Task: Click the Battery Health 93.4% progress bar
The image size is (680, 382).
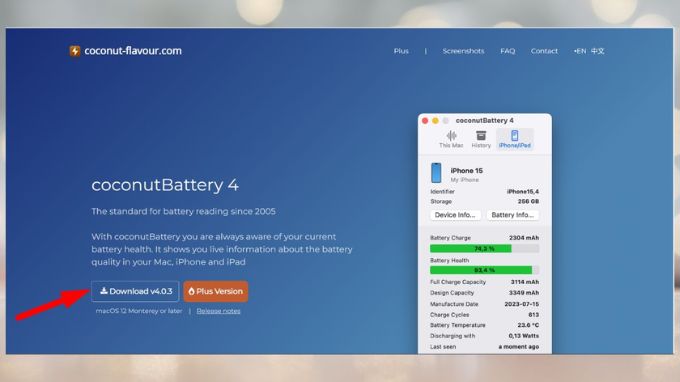Action: tap(484, 270)
